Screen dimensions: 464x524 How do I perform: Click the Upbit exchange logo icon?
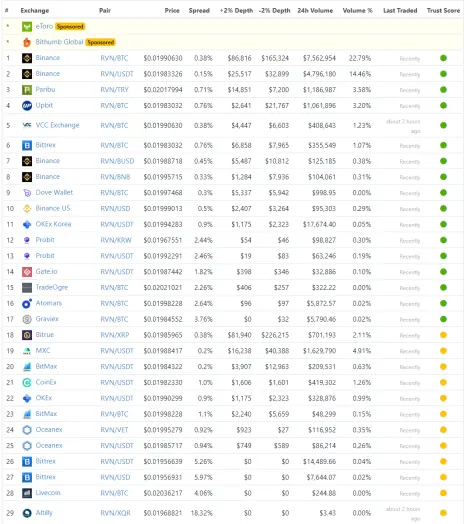(x=27, y=106)
